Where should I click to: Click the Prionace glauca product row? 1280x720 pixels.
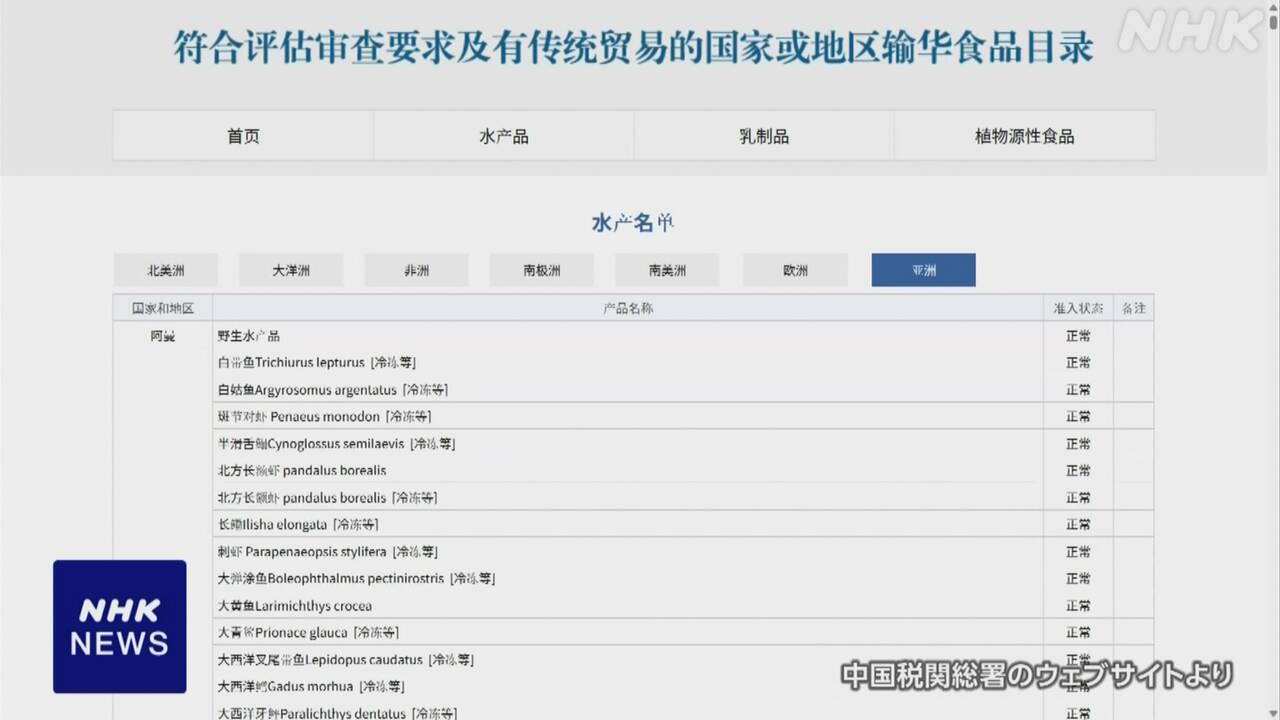point(628,632)
